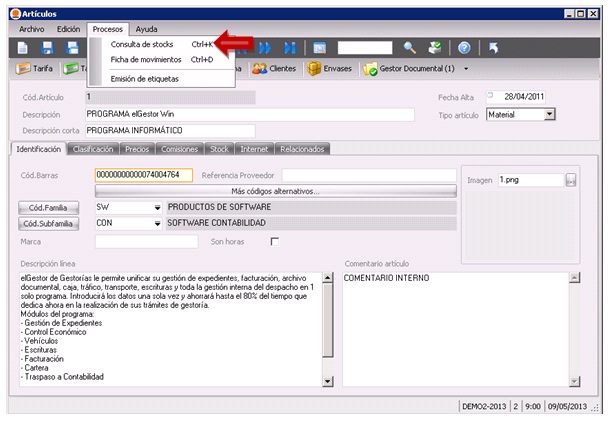
Task: Click into the Marca input field
Action: [x=146, y=242]
